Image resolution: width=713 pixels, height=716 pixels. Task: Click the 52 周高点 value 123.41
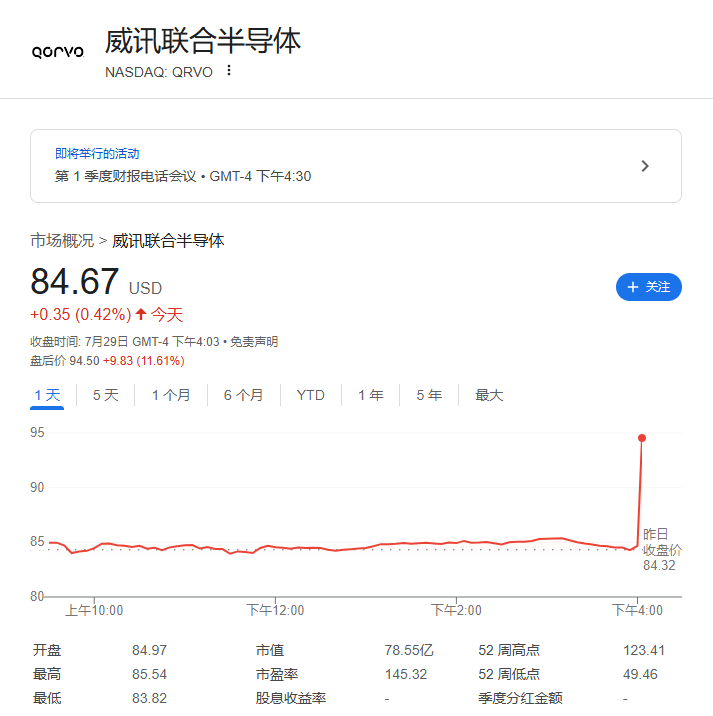click(644, 650)
